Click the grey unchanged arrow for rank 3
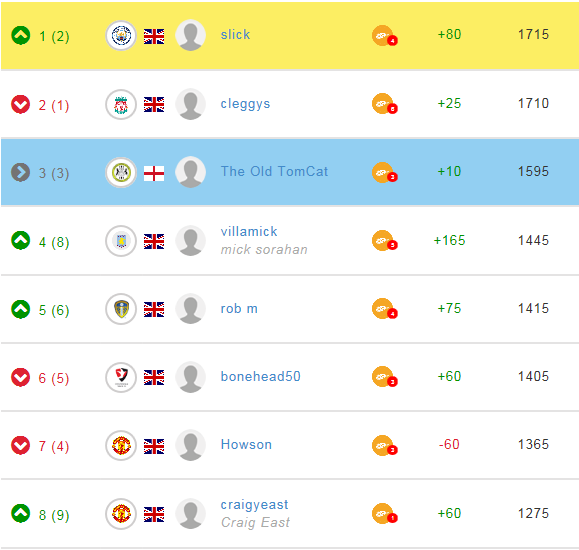Viewport: 579px width, 550px height. click(21, 172)
